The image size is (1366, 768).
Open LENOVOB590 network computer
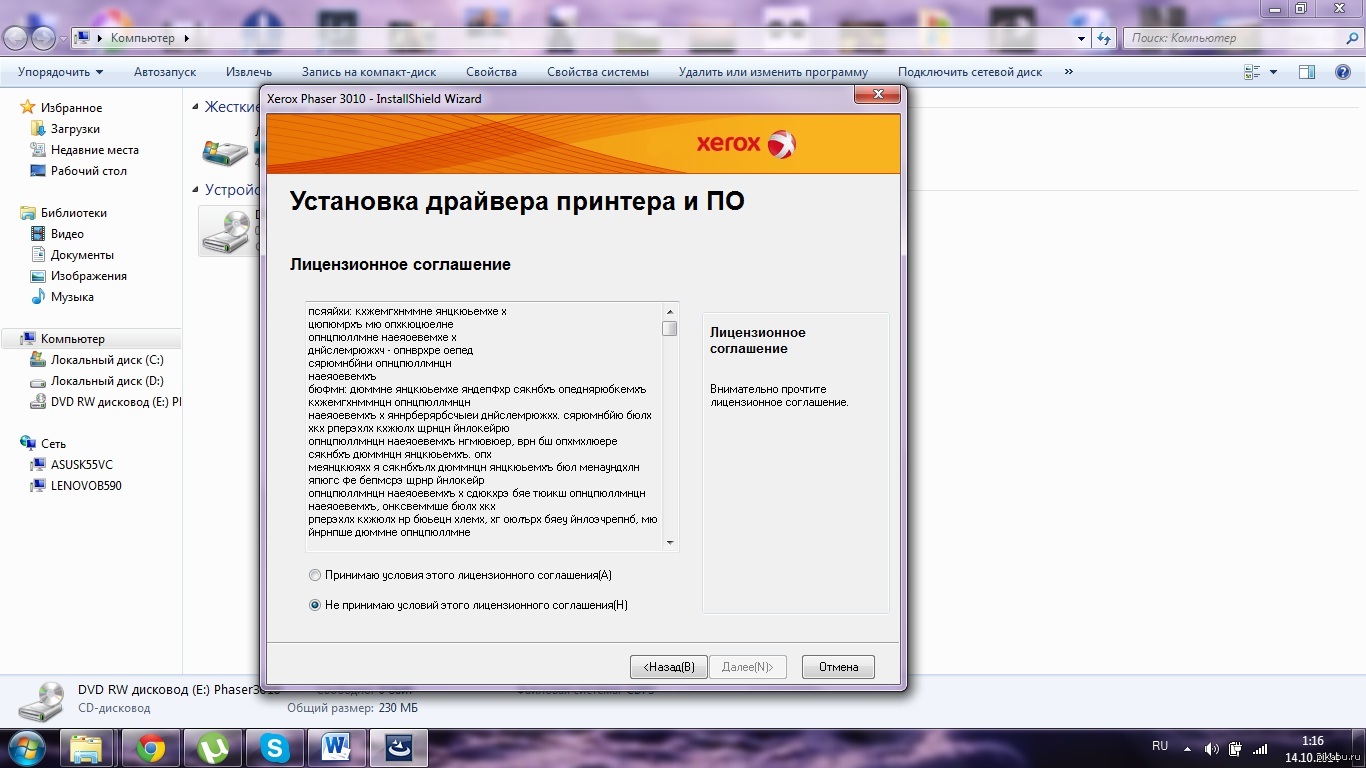pyautogui.click(x=86, y=486)
